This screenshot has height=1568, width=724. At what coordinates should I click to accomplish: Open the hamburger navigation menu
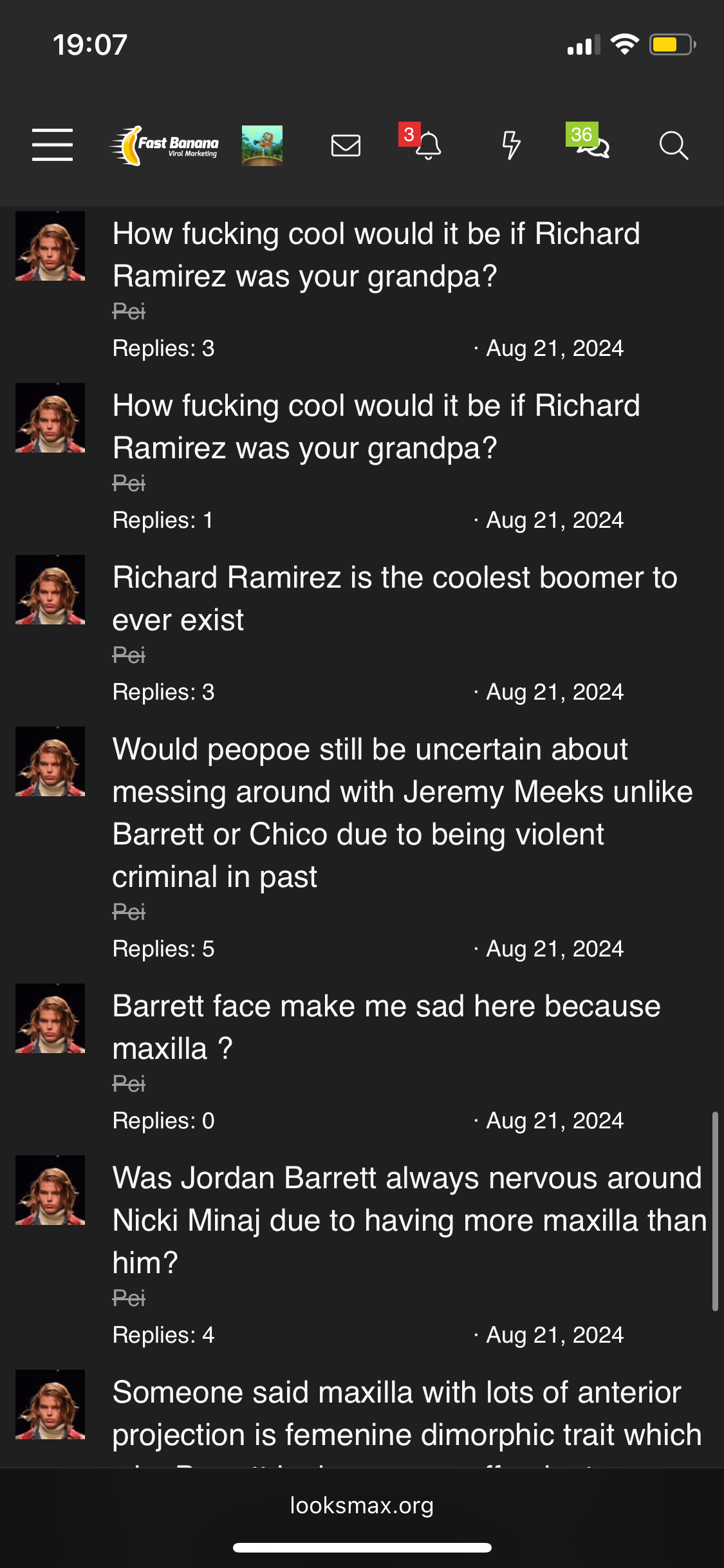click(52, 144)
